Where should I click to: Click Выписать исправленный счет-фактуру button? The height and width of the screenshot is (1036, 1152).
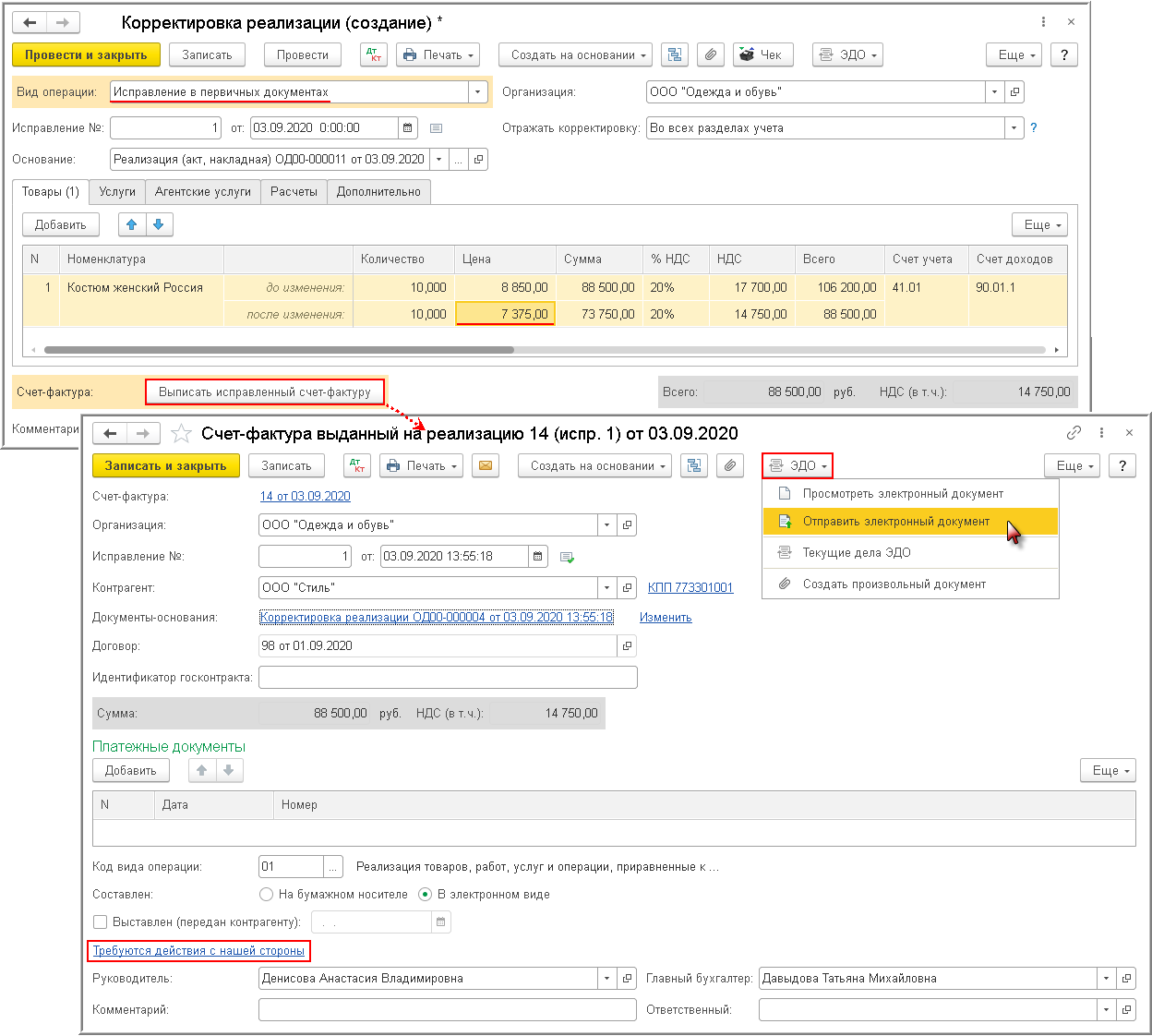click(265, 392)
